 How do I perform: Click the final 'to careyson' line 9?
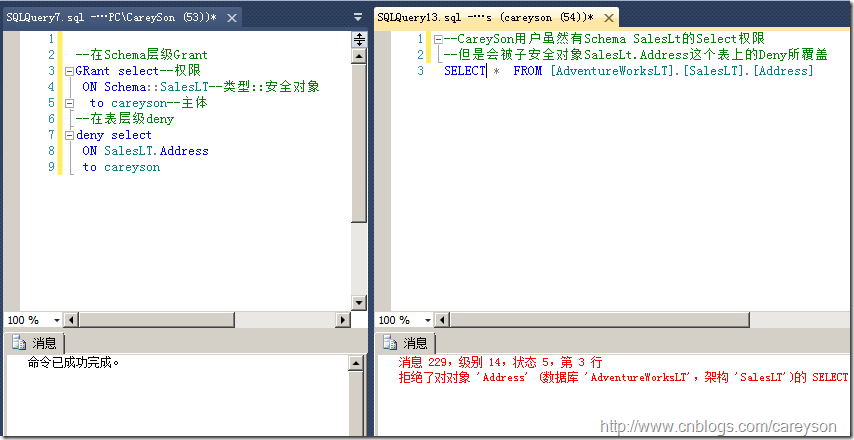121,167
